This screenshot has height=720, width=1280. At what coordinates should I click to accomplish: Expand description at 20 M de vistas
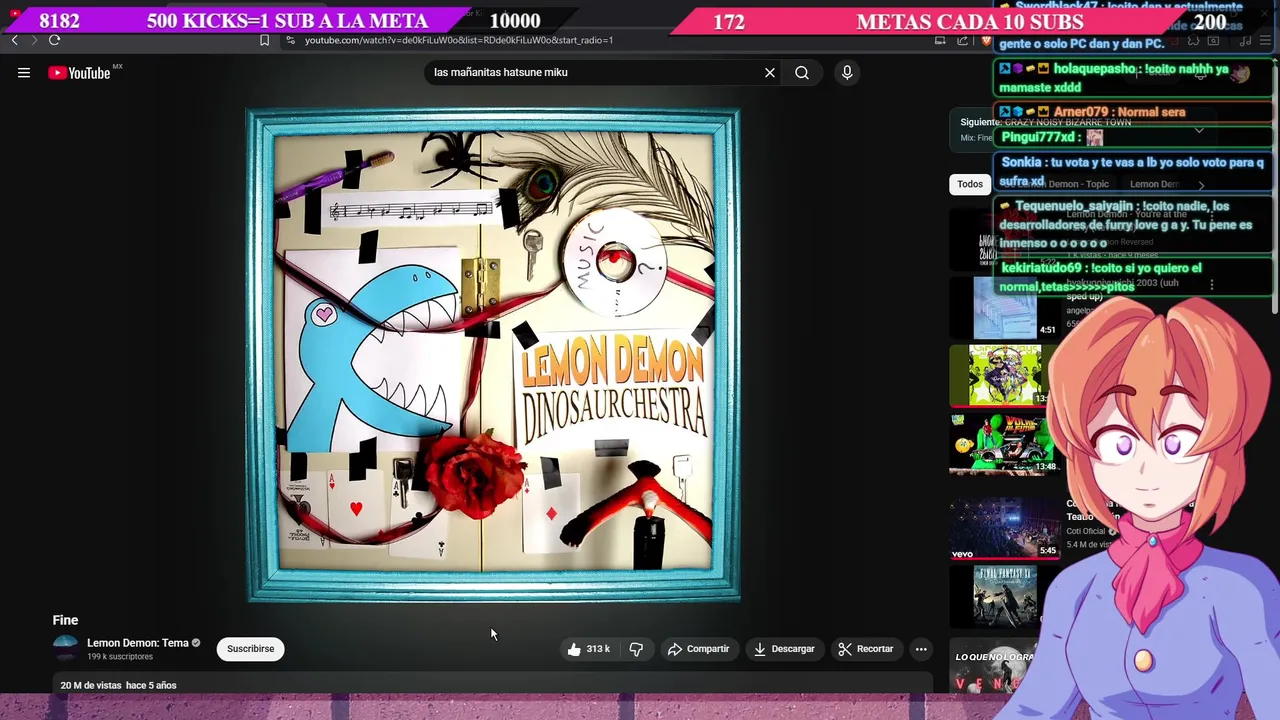click(118, 685)
